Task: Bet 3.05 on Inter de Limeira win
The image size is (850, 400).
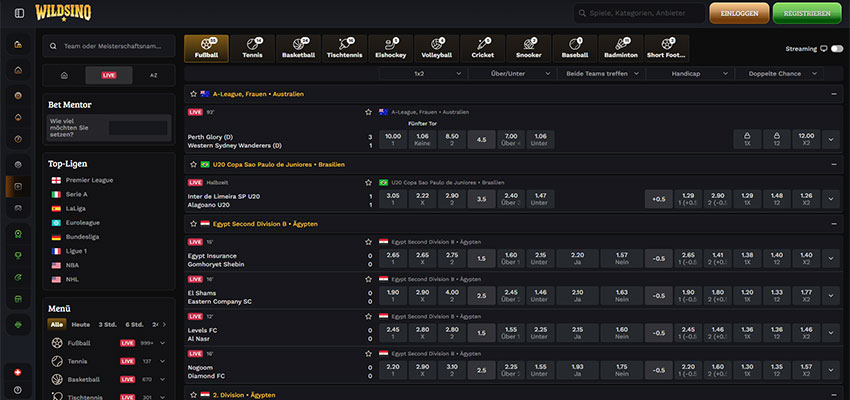Action: (x=393, y=199)
